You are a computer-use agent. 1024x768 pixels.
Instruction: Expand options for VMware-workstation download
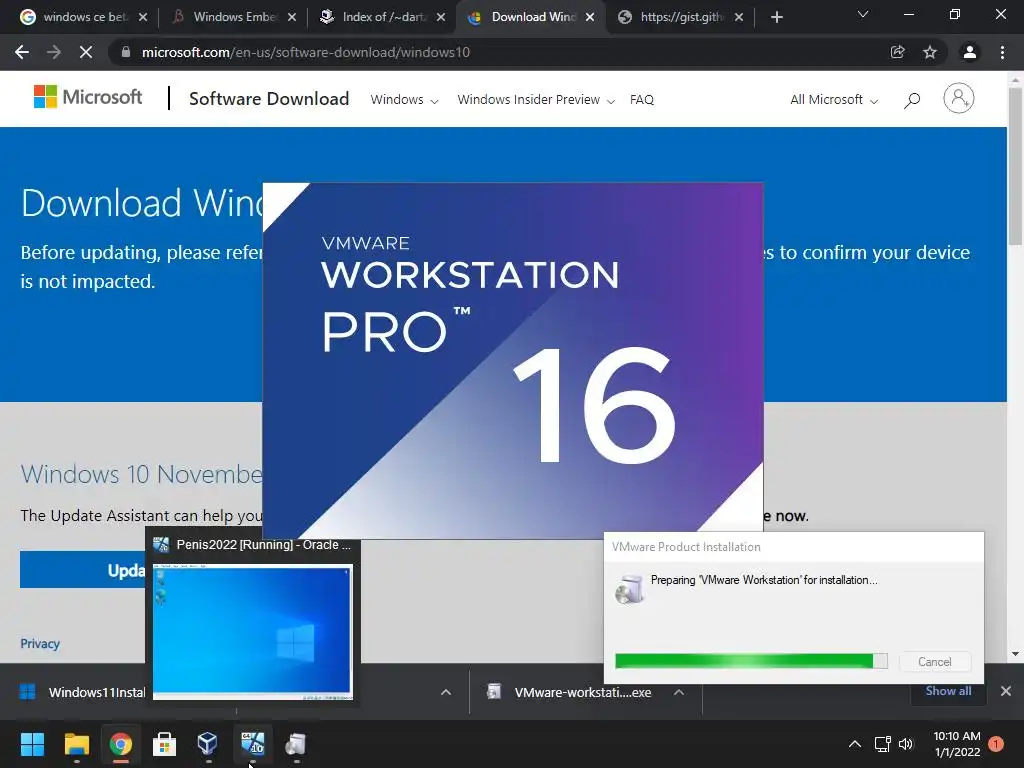point(679,692)
